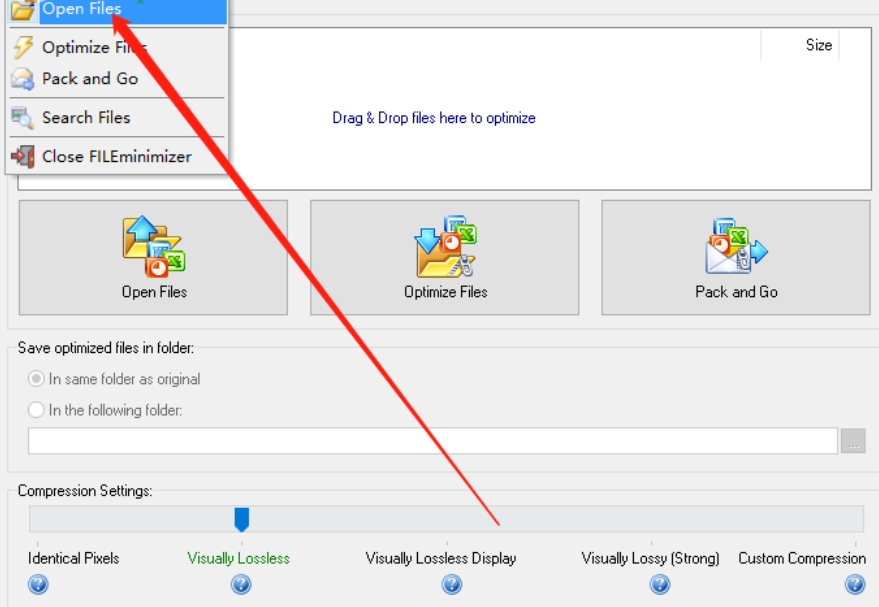Click the magnifier icon next to Search Files
The image size is (879, 607).
point(23,118)
